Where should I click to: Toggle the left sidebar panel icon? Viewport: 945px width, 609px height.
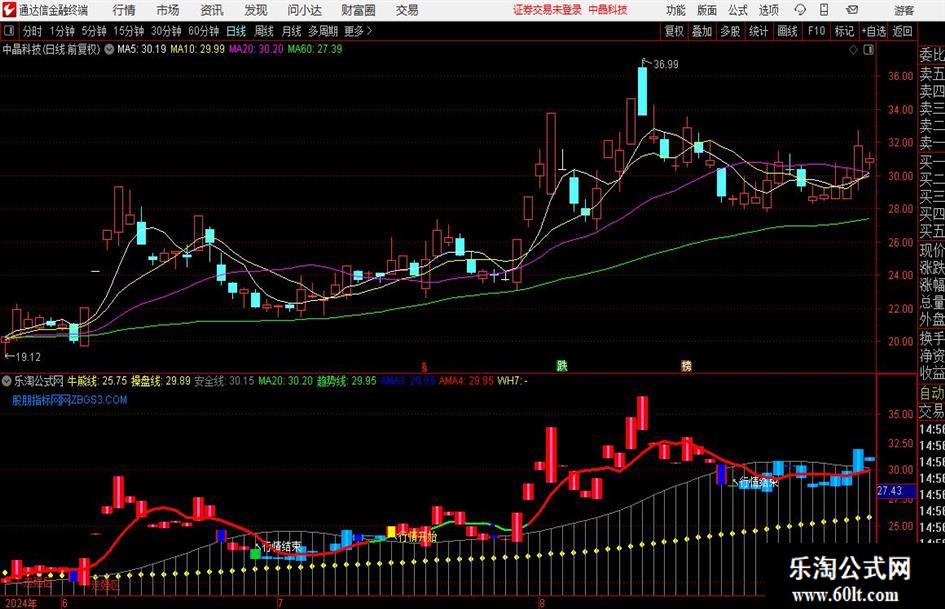click(x=8, y=31)
